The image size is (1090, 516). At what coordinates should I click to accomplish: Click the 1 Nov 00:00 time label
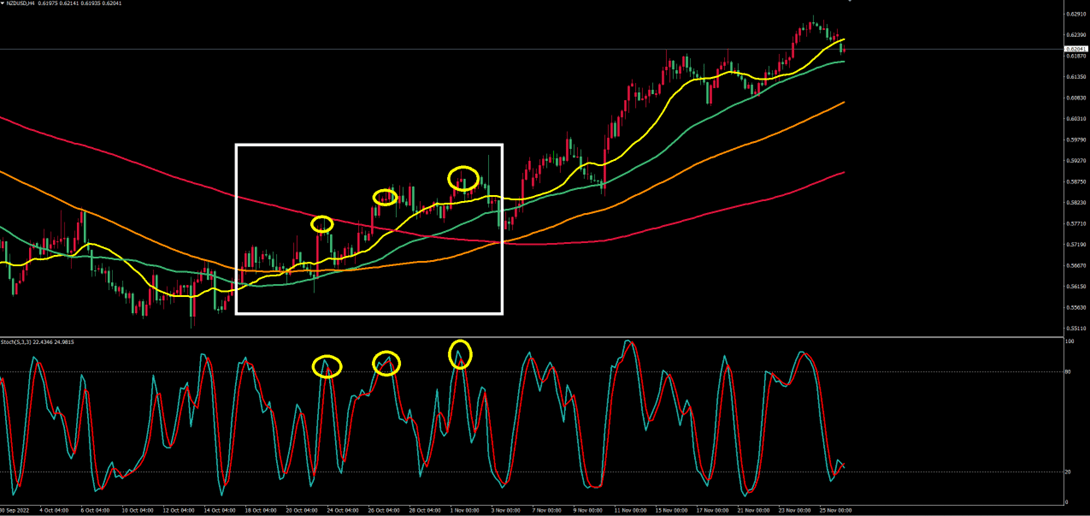[466, 510]
